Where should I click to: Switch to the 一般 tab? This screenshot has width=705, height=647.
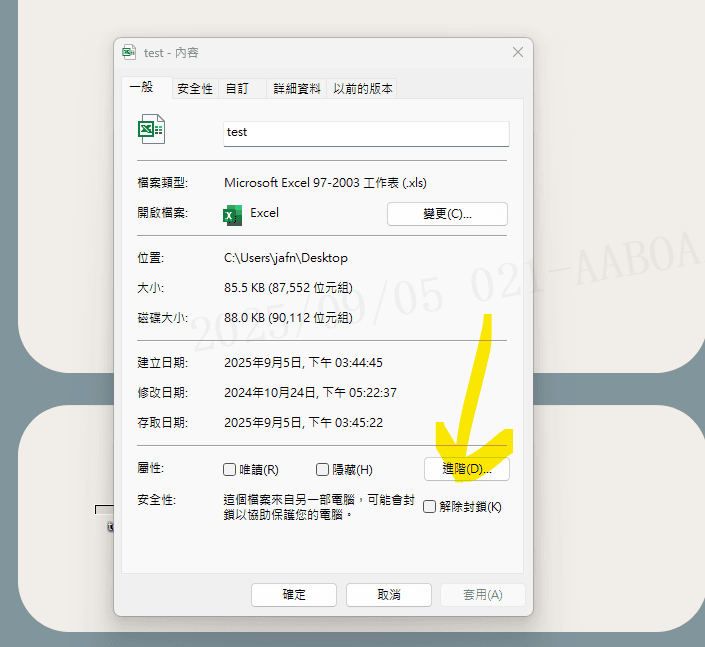[x=142, y=87]
